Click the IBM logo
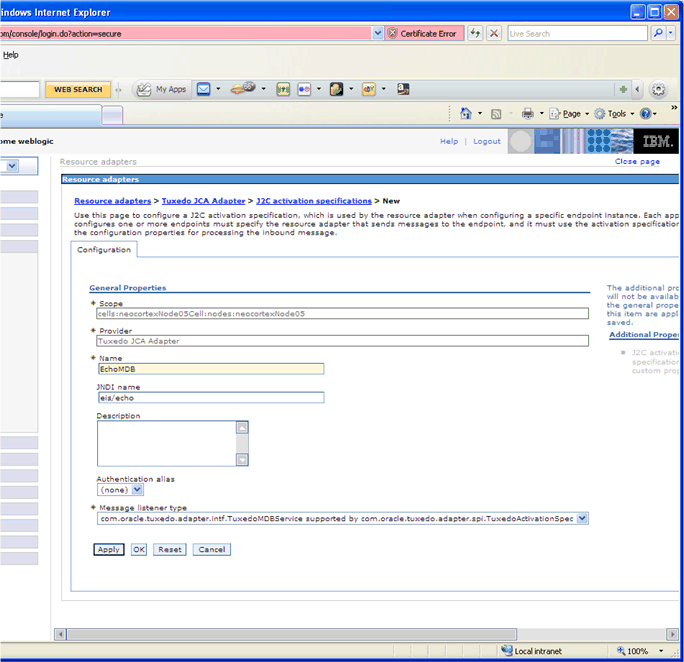Viewport: 684px width, 662px height. tap(657, 141)
